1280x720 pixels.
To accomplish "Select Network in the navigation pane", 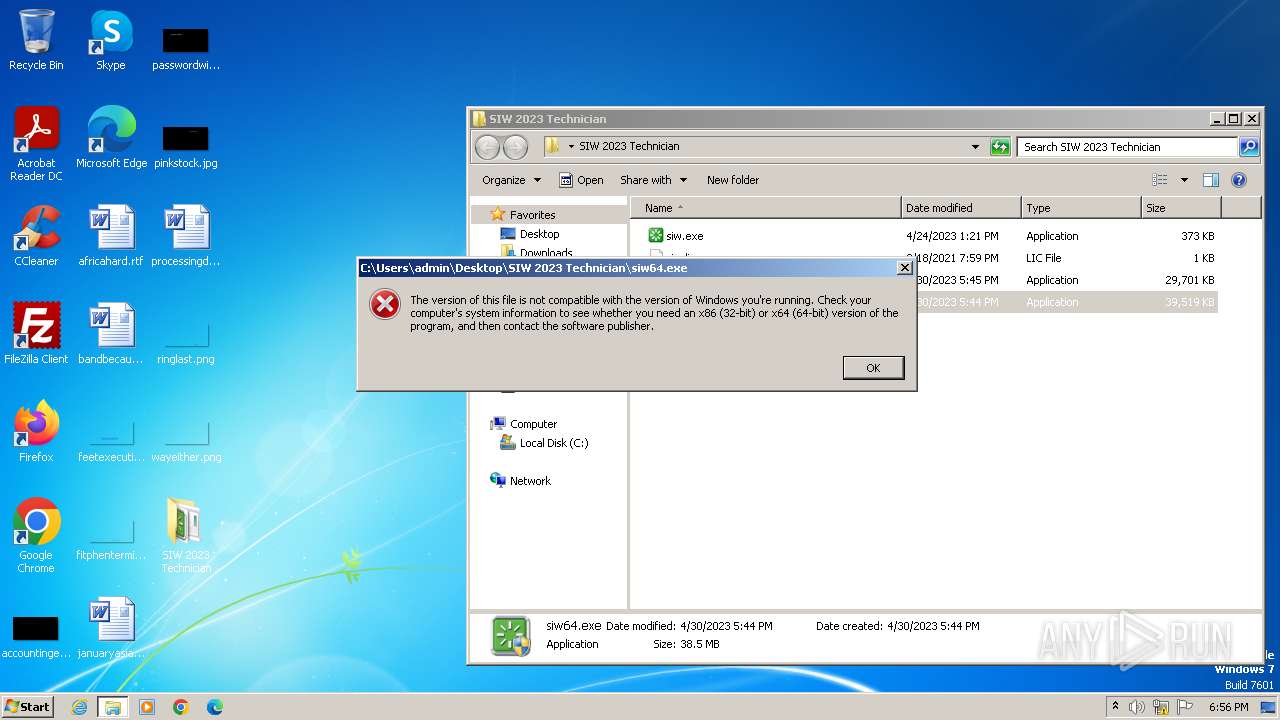I will [x=530, y=481].
